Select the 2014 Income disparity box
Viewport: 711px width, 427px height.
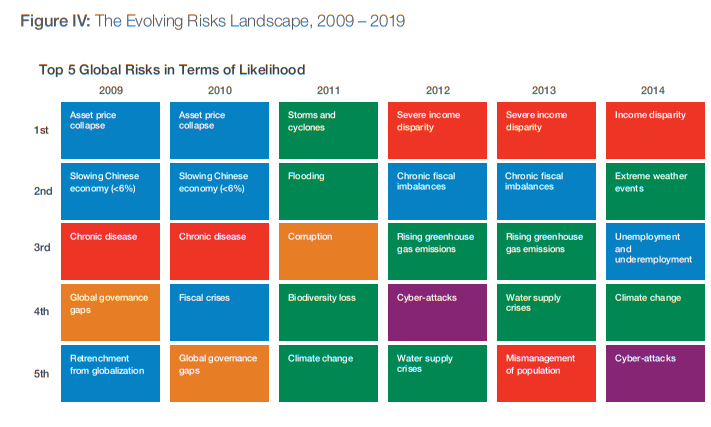point(655,129)
